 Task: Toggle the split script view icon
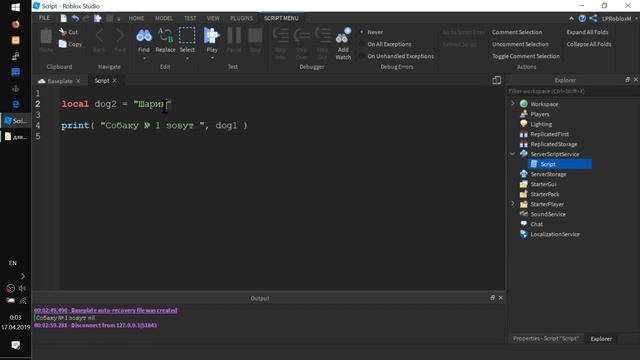click(496, 80)
